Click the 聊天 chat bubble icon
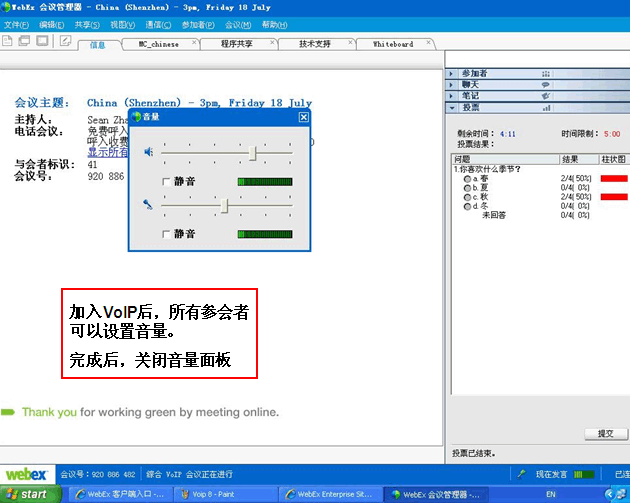 click(546, 85)
